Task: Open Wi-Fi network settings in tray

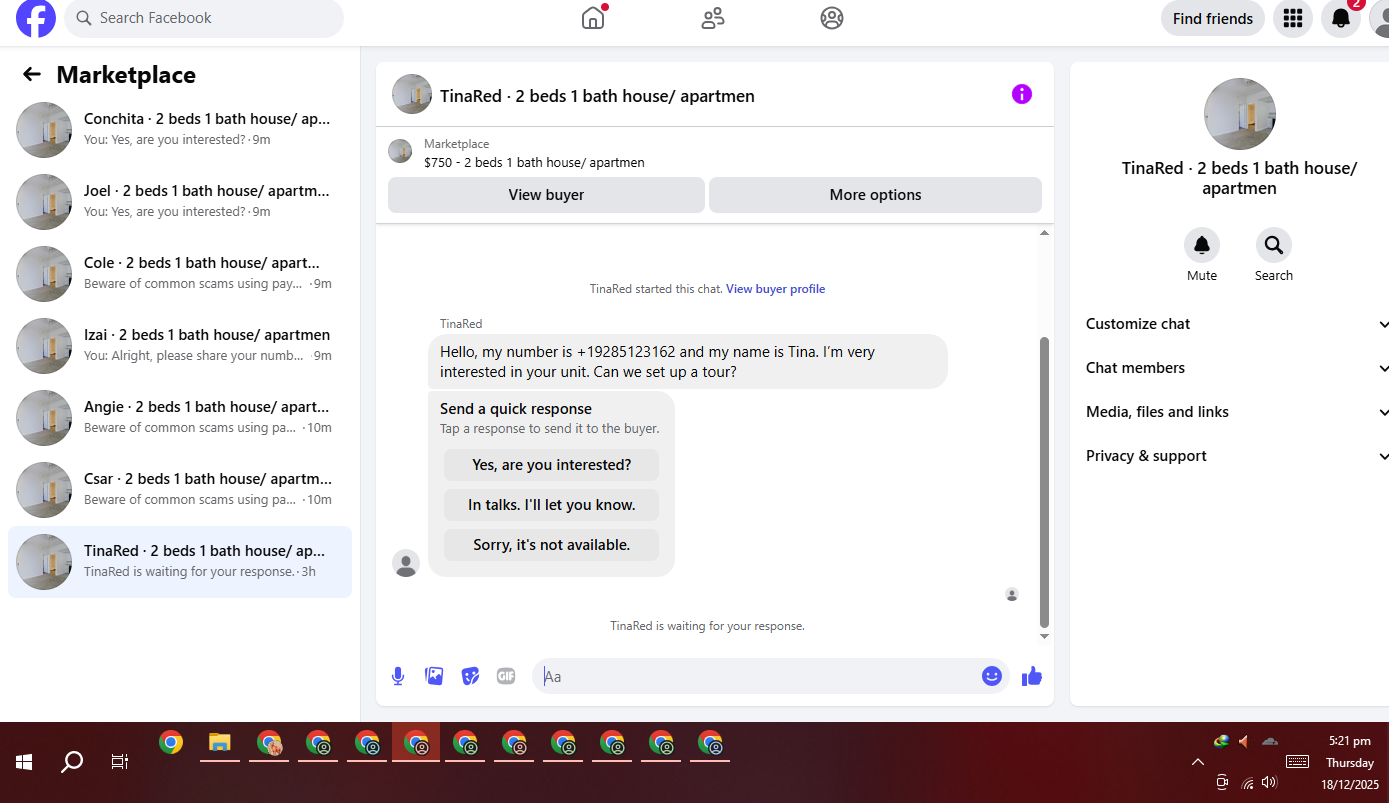Action: [x=1247, y=782]
